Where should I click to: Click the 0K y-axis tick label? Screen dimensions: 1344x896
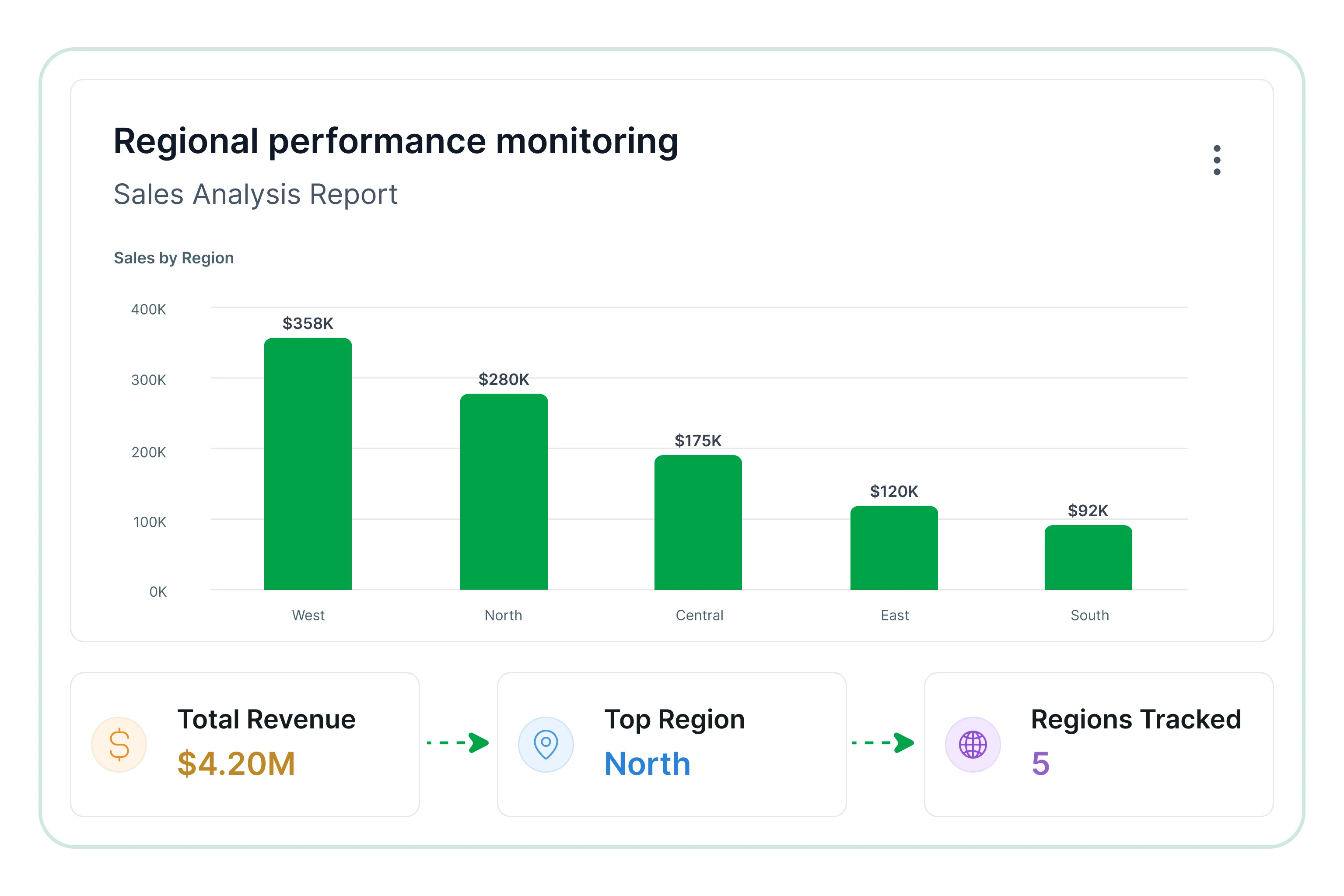158,592
